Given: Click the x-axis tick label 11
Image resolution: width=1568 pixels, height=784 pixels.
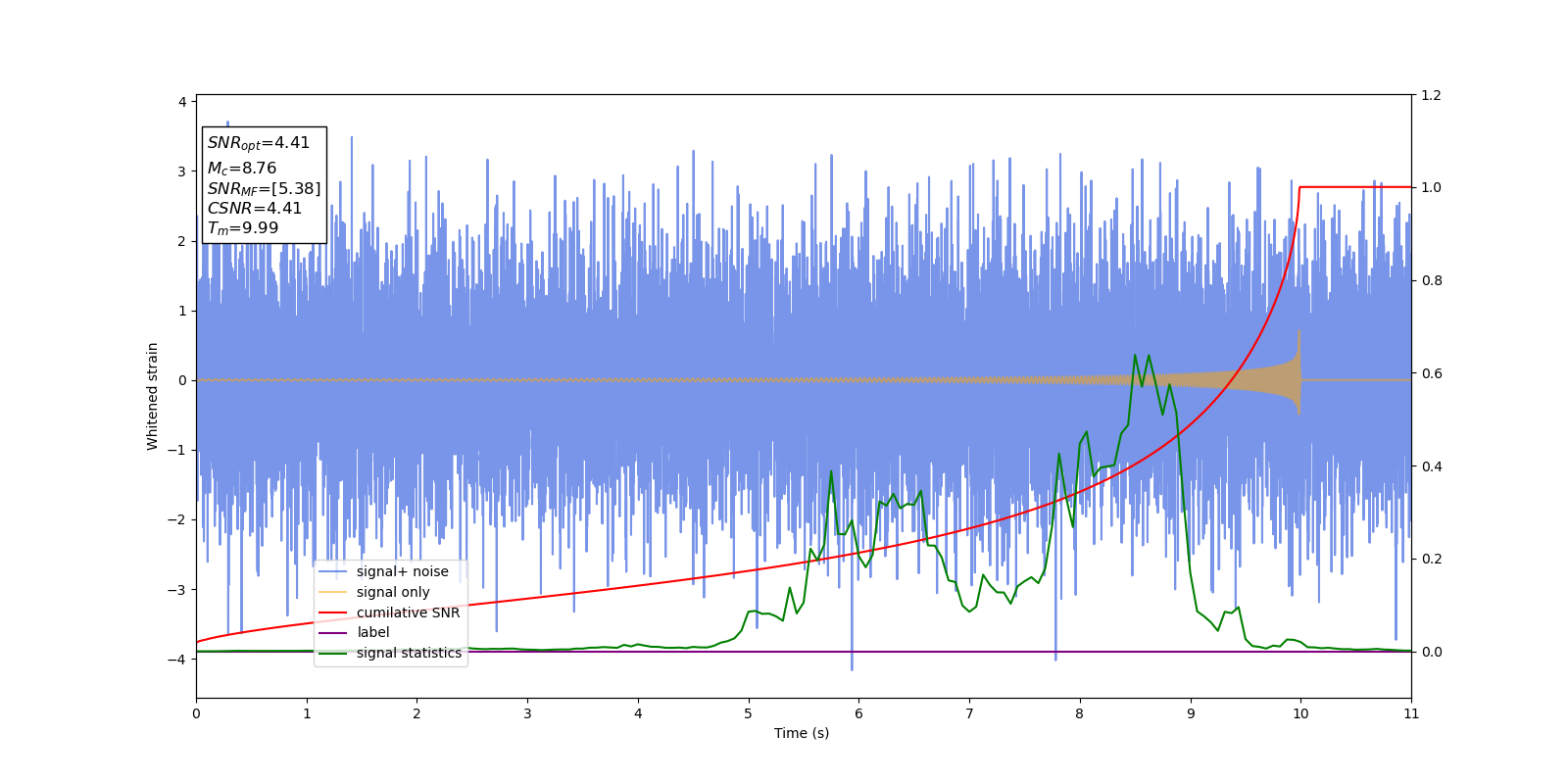Looking at the screenshot, I should 1411,713.
